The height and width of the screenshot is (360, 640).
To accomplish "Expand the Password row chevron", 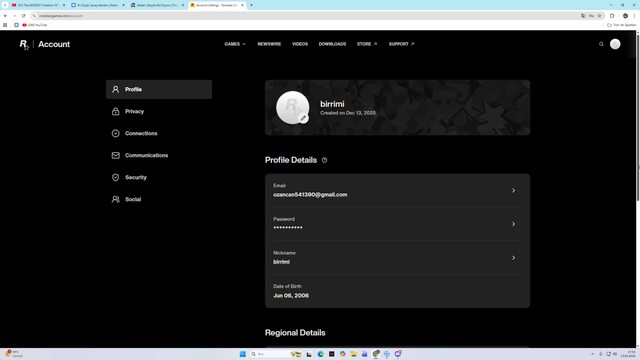I will click(513, 224).
